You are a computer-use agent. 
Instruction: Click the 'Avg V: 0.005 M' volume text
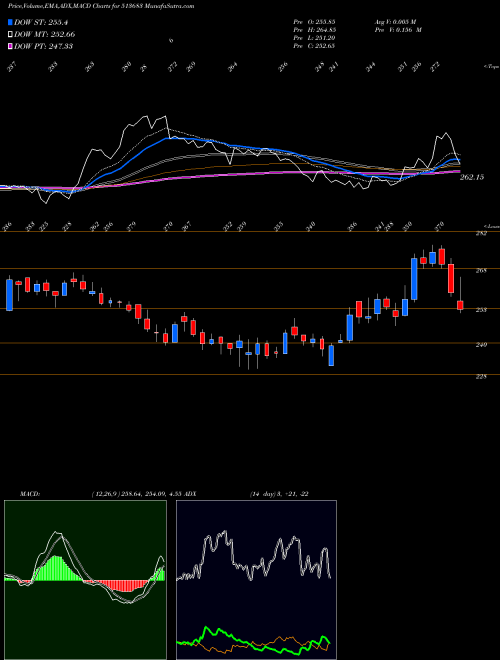[x=395, y=21]
